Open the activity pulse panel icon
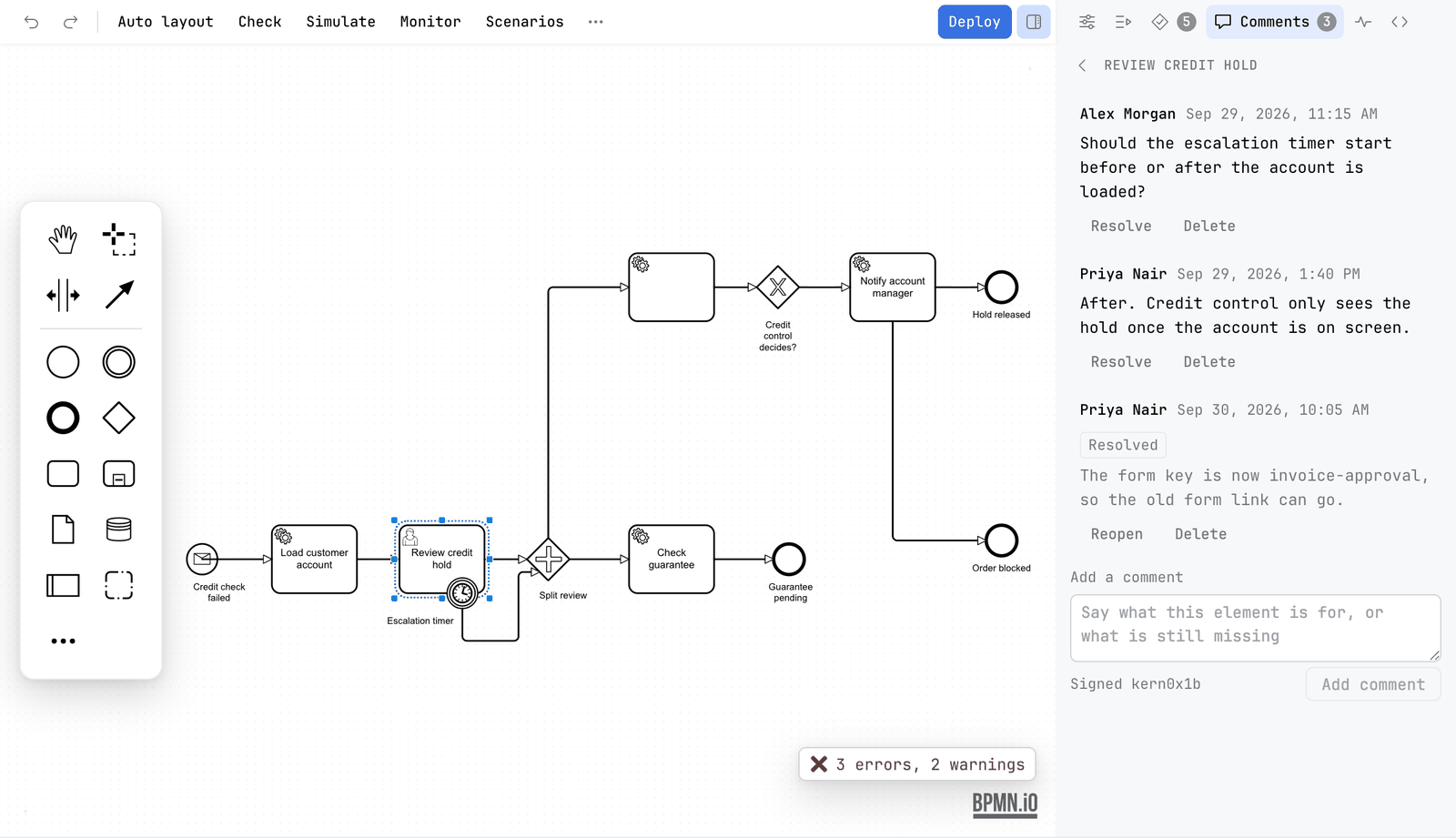 pyautogui.click(x=1363, y=22)
